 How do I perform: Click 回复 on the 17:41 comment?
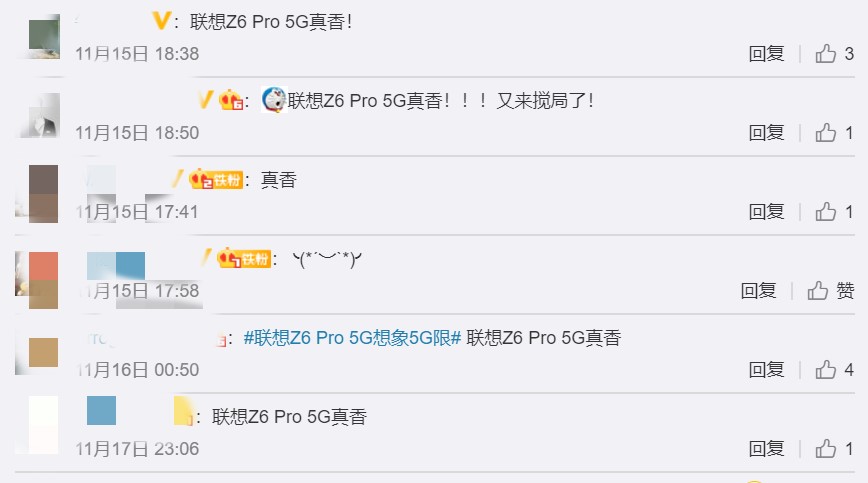coord(766,212)
